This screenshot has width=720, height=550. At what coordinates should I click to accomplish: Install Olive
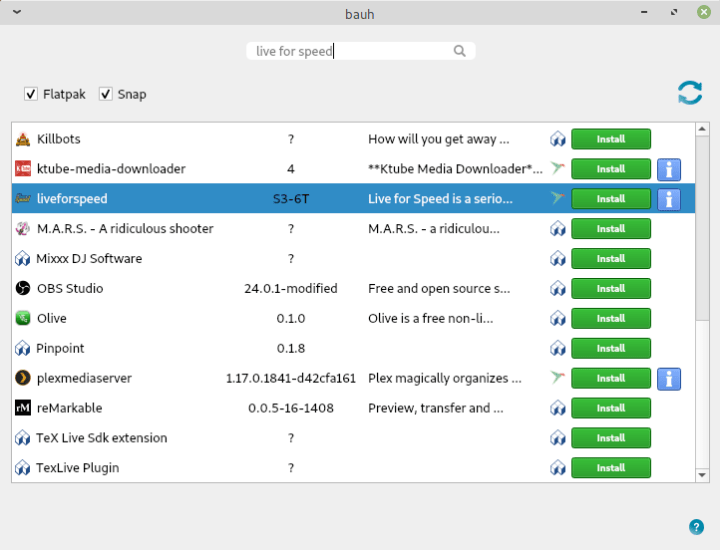coord(611,318)
